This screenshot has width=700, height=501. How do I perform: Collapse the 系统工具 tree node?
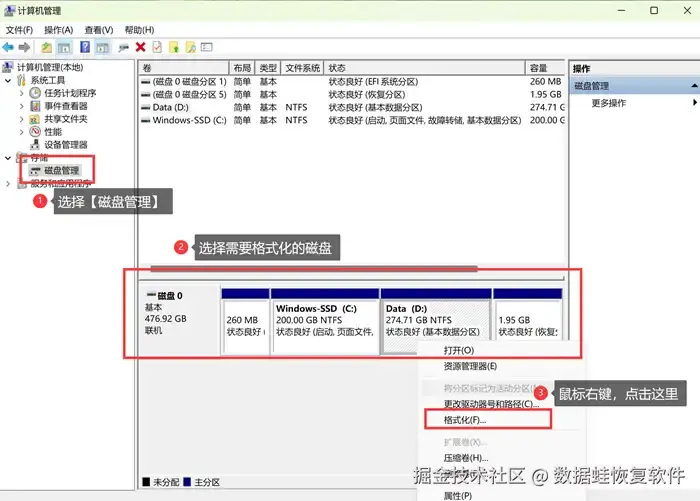8,80
